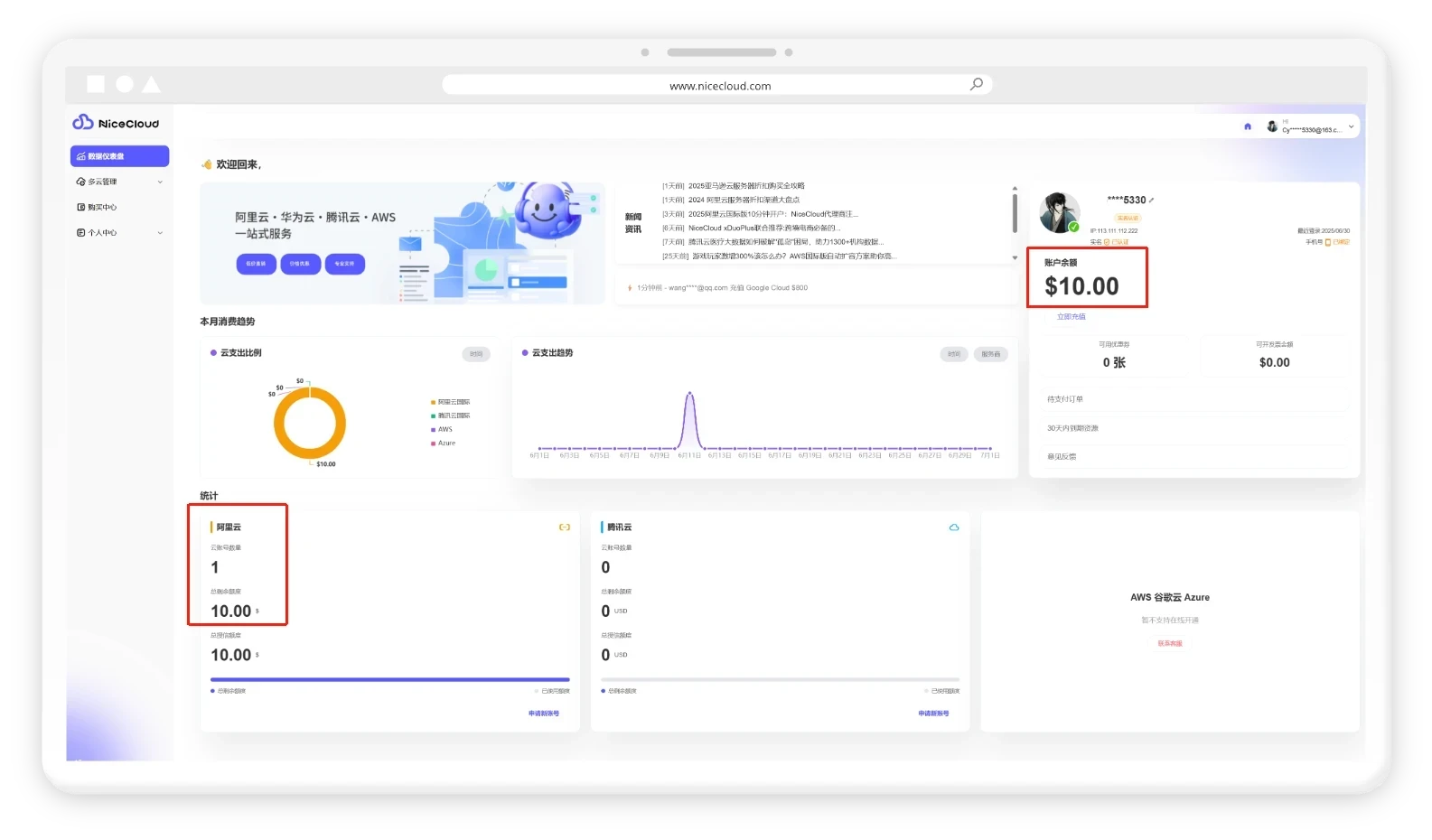Click the orange 实名认证 badge under username
The image size is (1432, 840).
(x=1128, y=218)
